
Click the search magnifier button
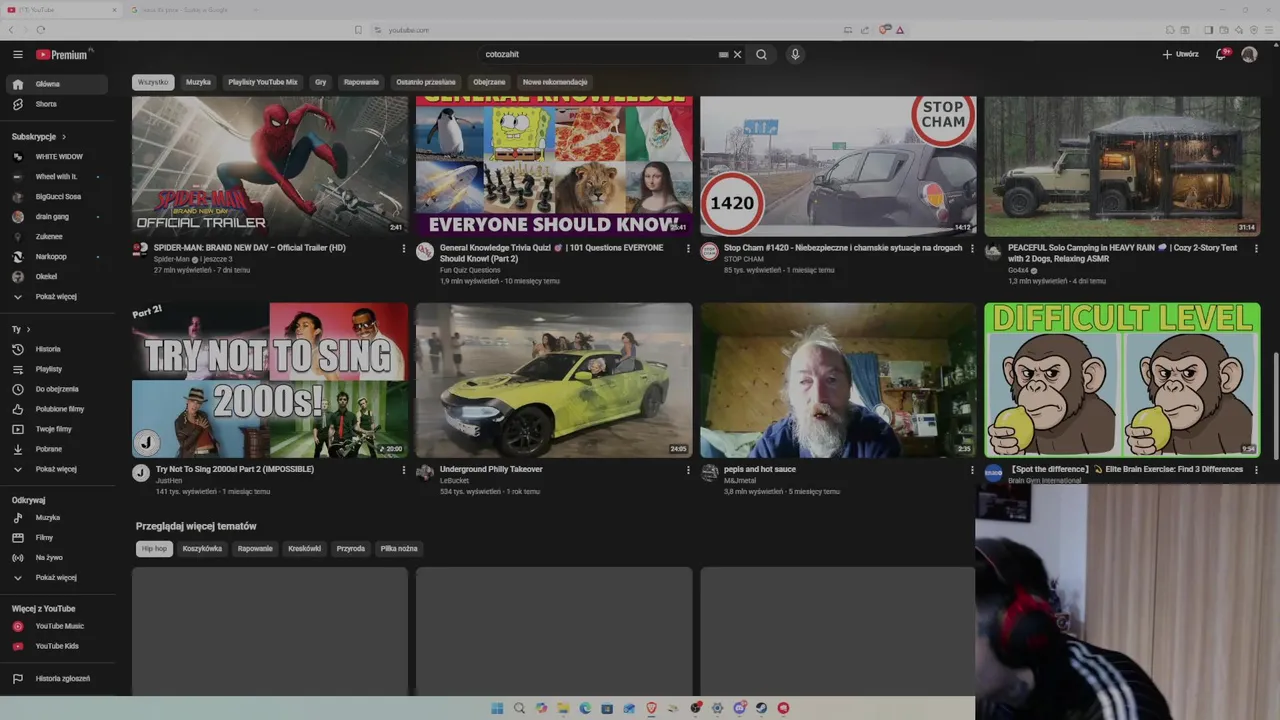point(761,54)
